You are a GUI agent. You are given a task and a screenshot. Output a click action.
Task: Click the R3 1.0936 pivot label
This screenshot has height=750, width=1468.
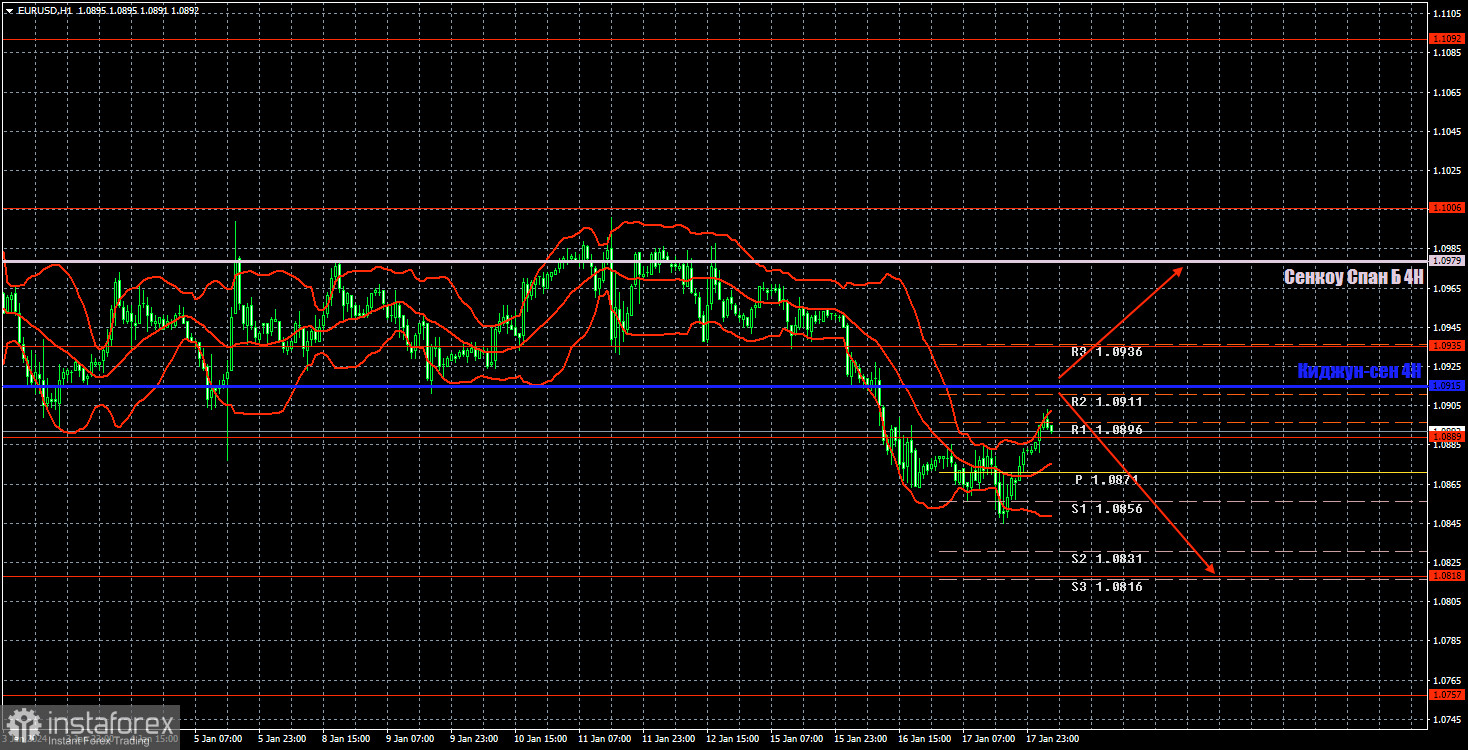1107,352
